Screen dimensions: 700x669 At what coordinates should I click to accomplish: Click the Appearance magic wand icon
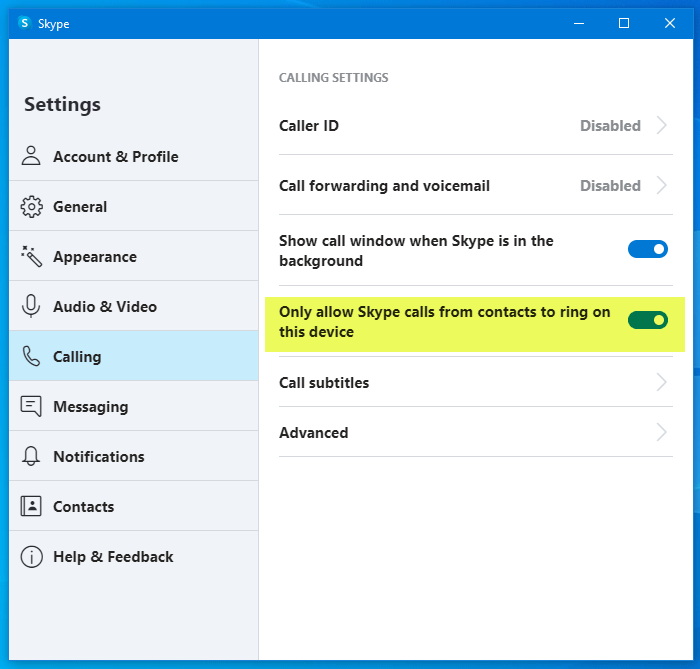(x=31, y=256)
